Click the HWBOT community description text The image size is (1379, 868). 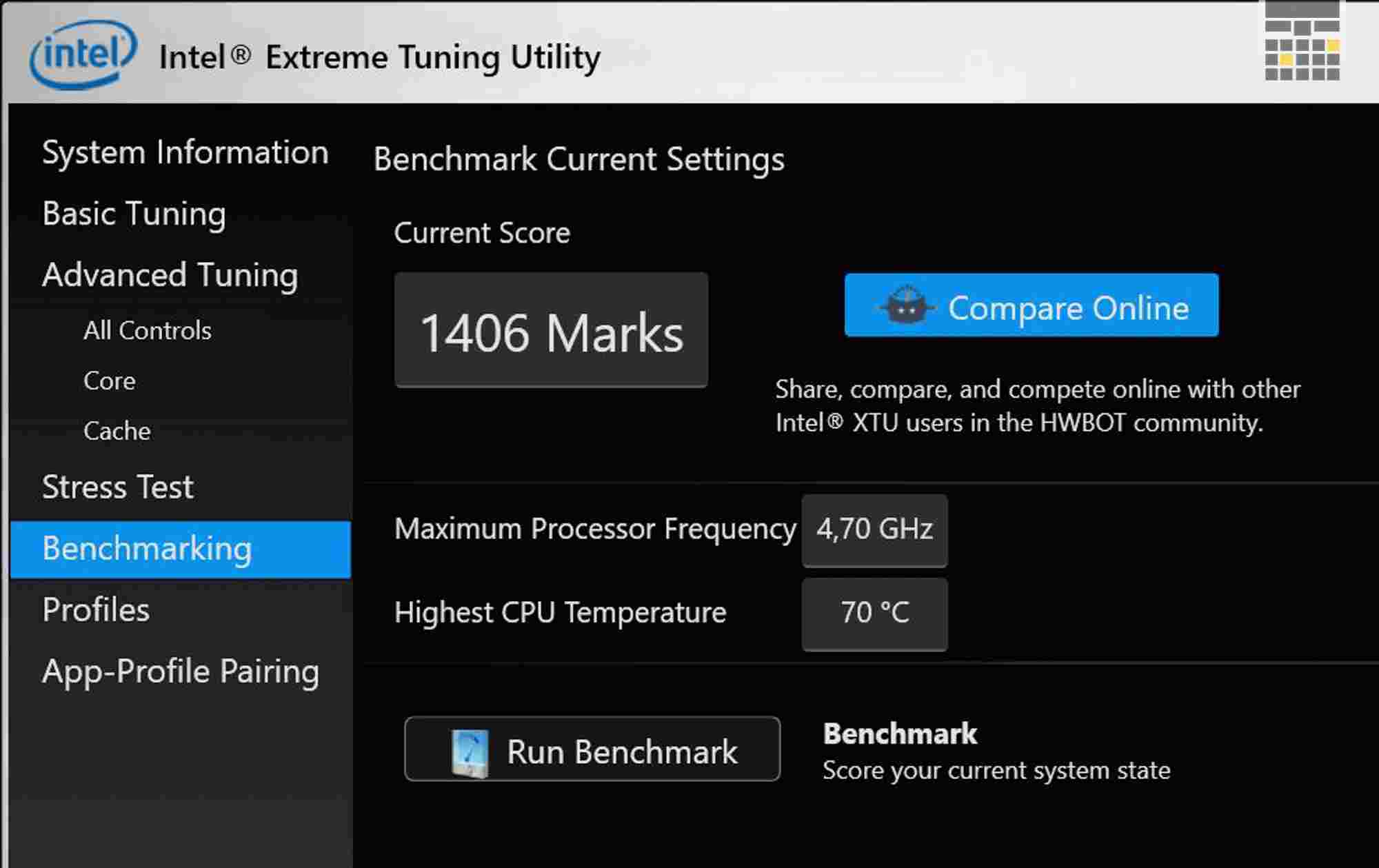1038,406
